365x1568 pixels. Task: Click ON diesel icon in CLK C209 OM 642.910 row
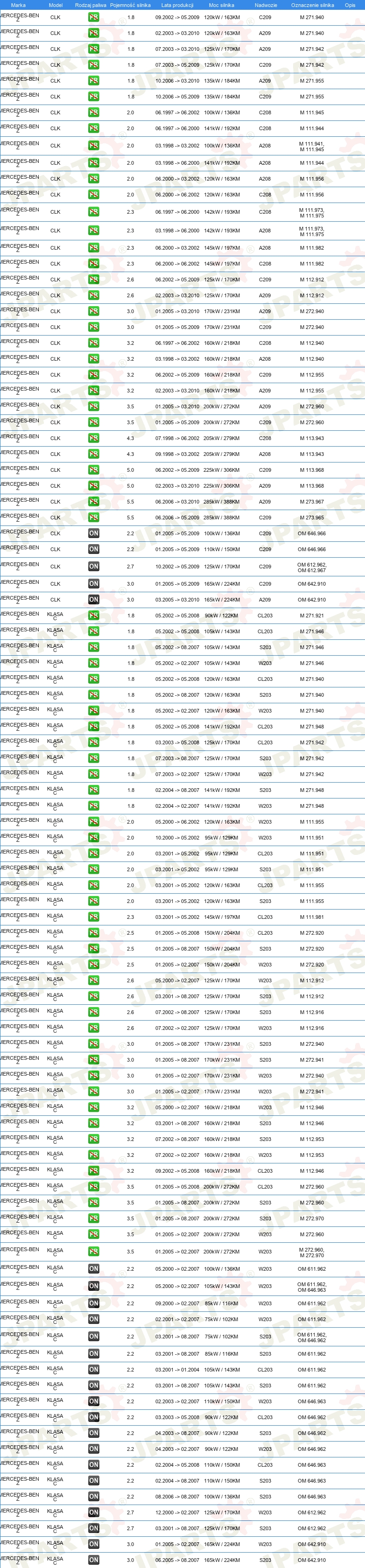click(x=93, y=584)
